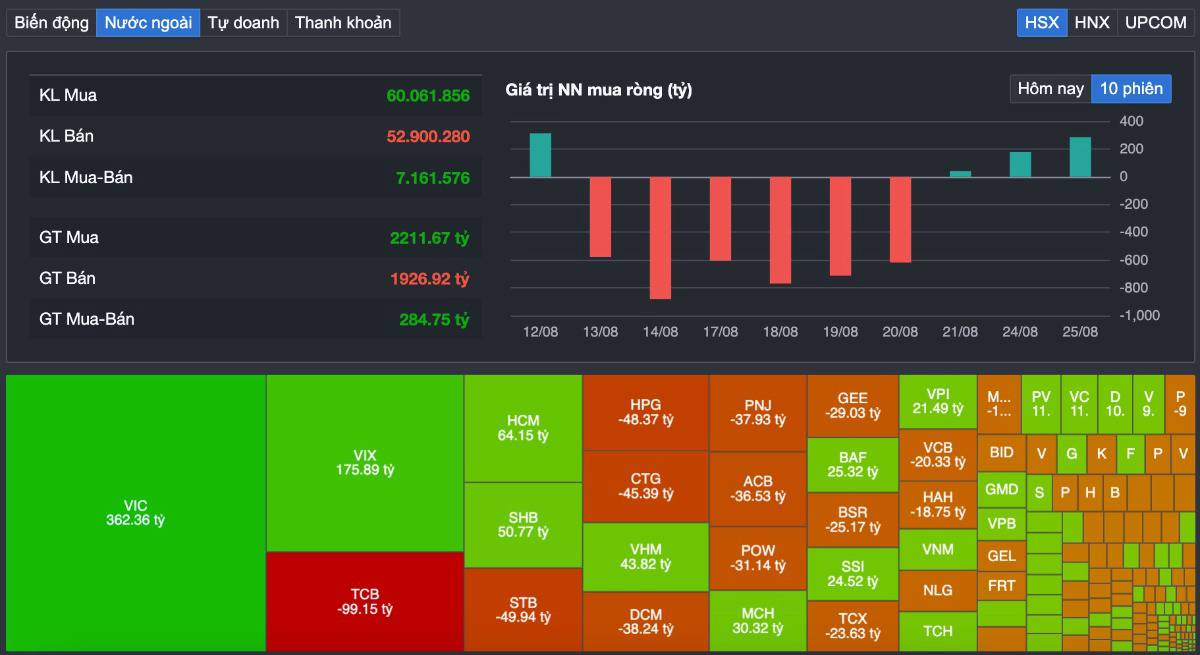Open the Tự doanh tab
1200x655 pixels.
pyautogui.click(x=243, y=22)
